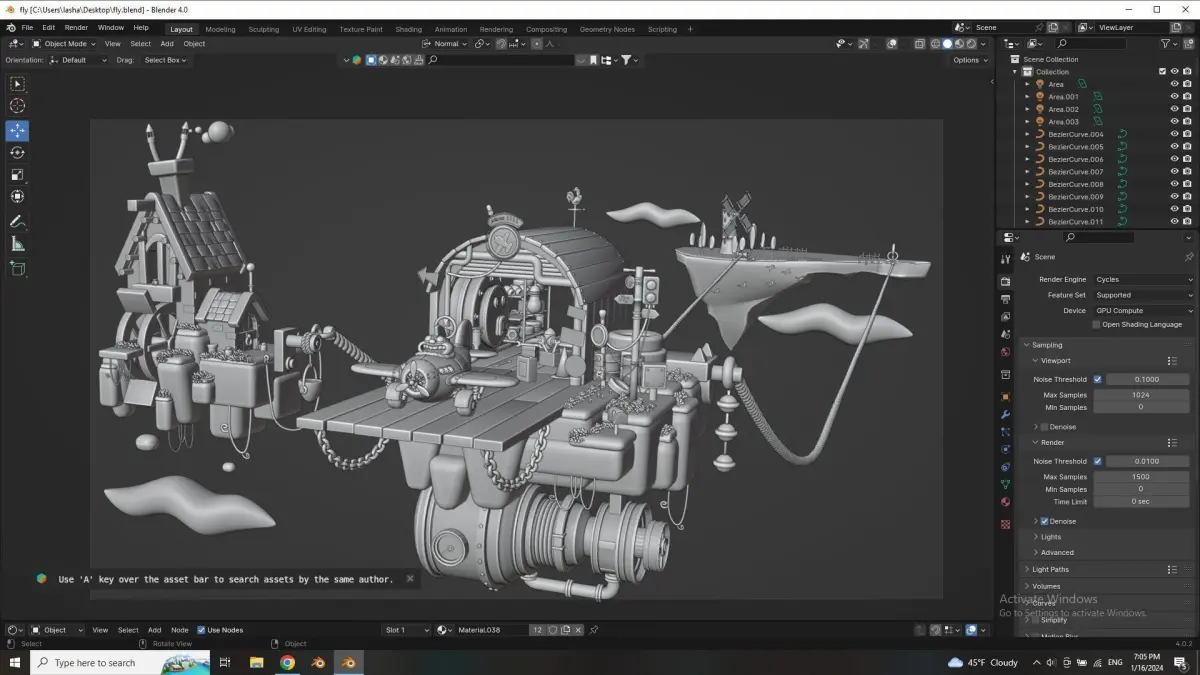Open the World properties tab
This screenshot has height=675, width=1200.
point(1005,352)
